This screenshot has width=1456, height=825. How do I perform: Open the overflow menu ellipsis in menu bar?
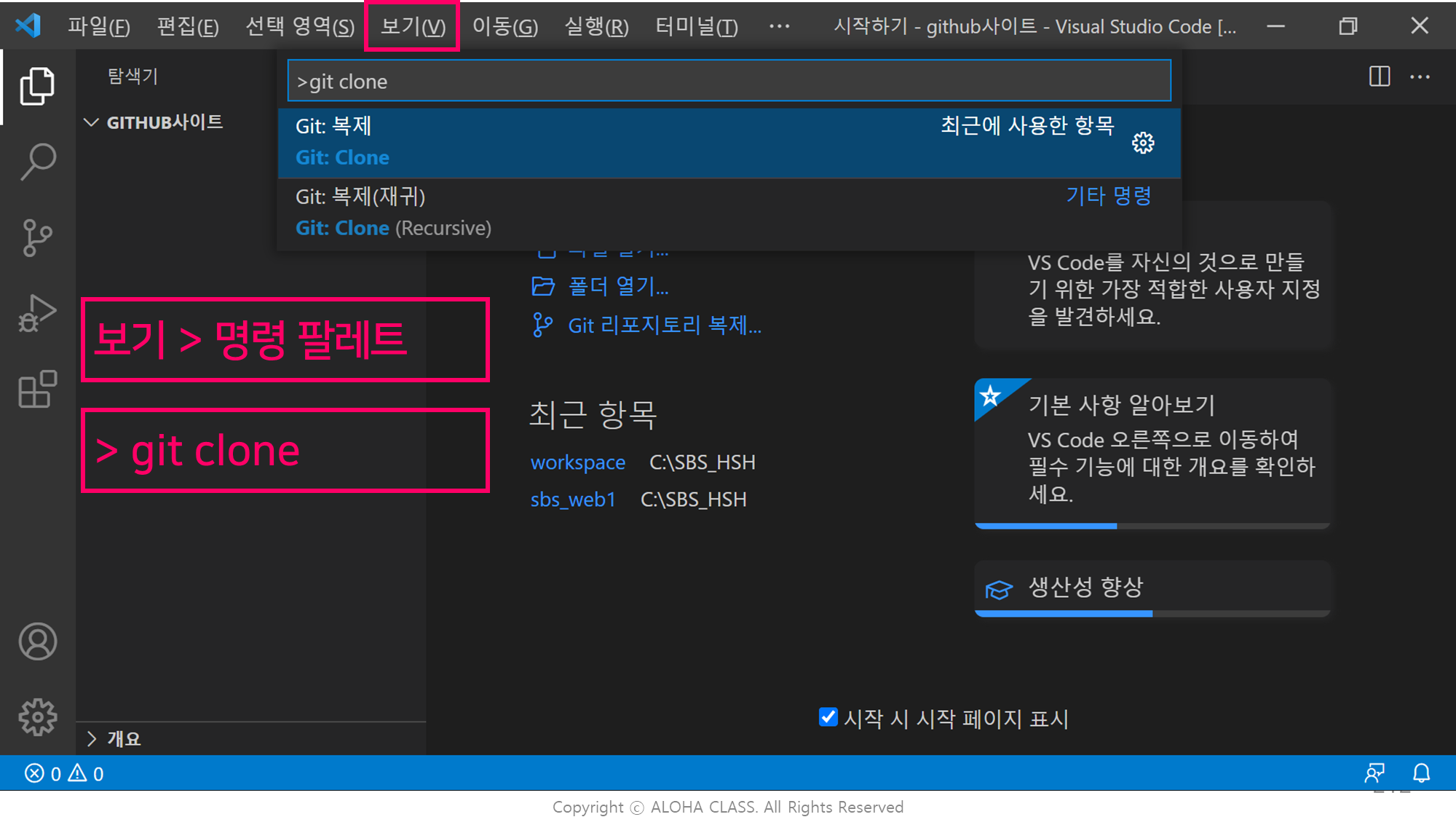(x=779, y=26)
